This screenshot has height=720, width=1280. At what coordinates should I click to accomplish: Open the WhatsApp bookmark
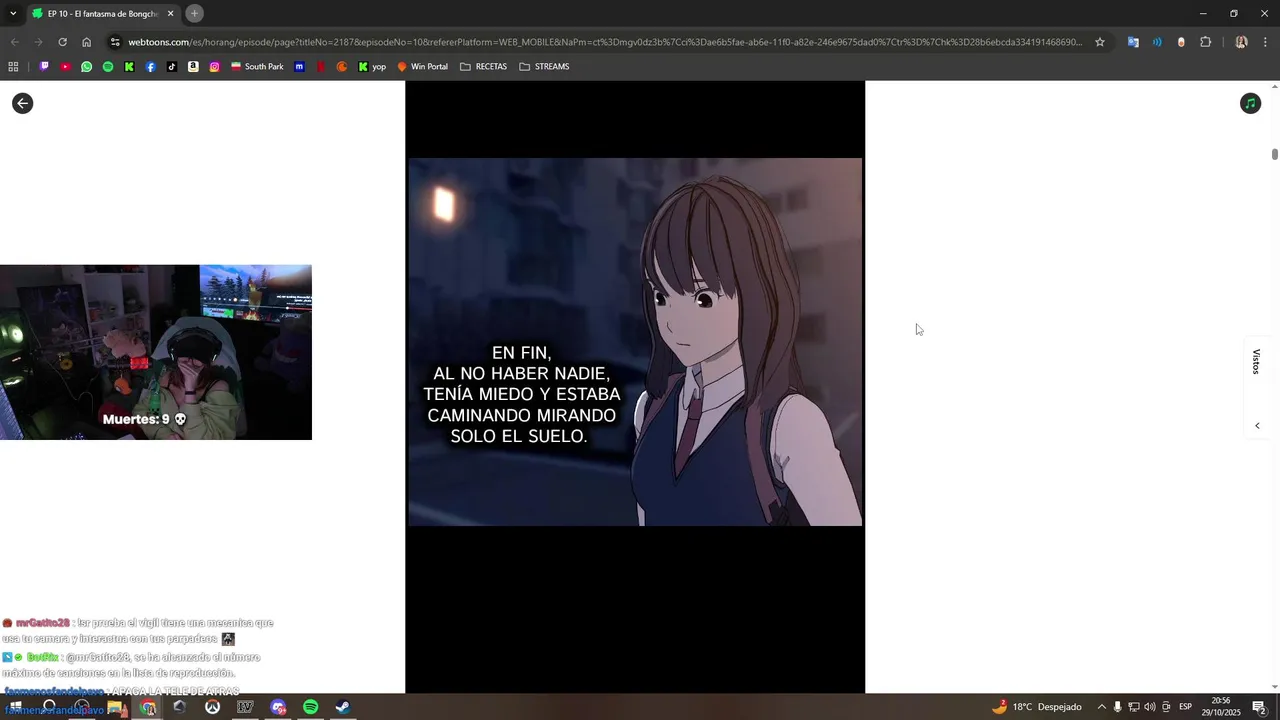87,67
